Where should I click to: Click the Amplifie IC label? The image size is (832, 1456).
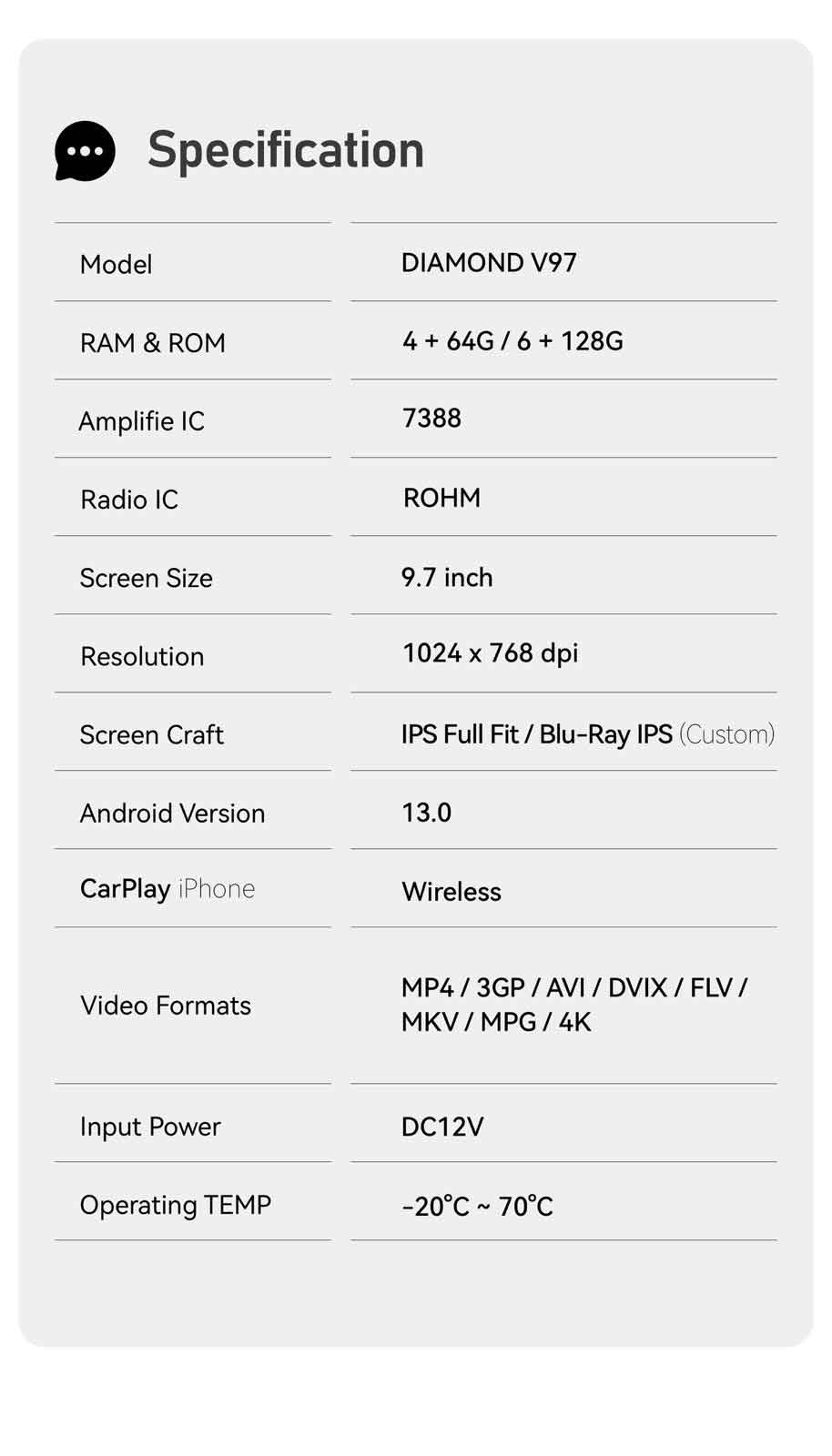pyautogui.click(x=142, y=421)
